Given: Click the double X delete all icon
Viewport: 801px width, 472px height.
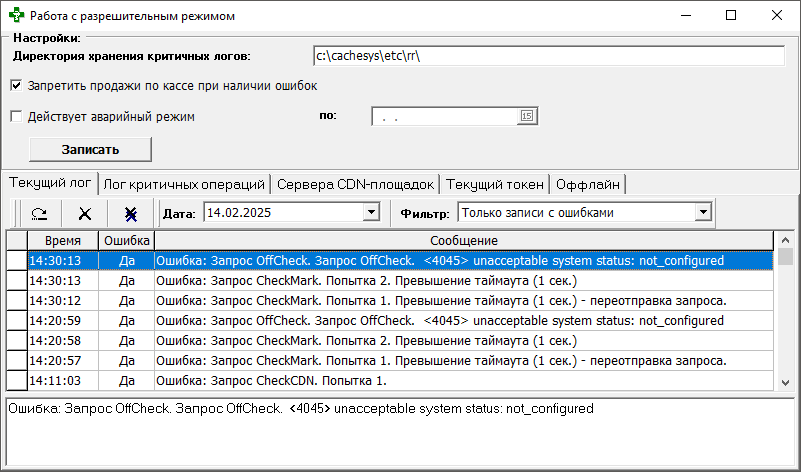Looking at the screenshot, I should click(x=131, y=213).
